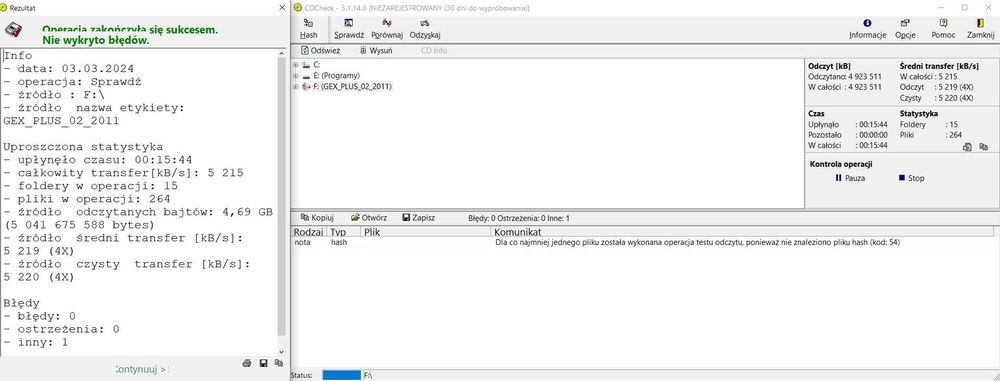1000x381 pixels.
Task: Click the greyed-out CD Info button
Action: 434,50
